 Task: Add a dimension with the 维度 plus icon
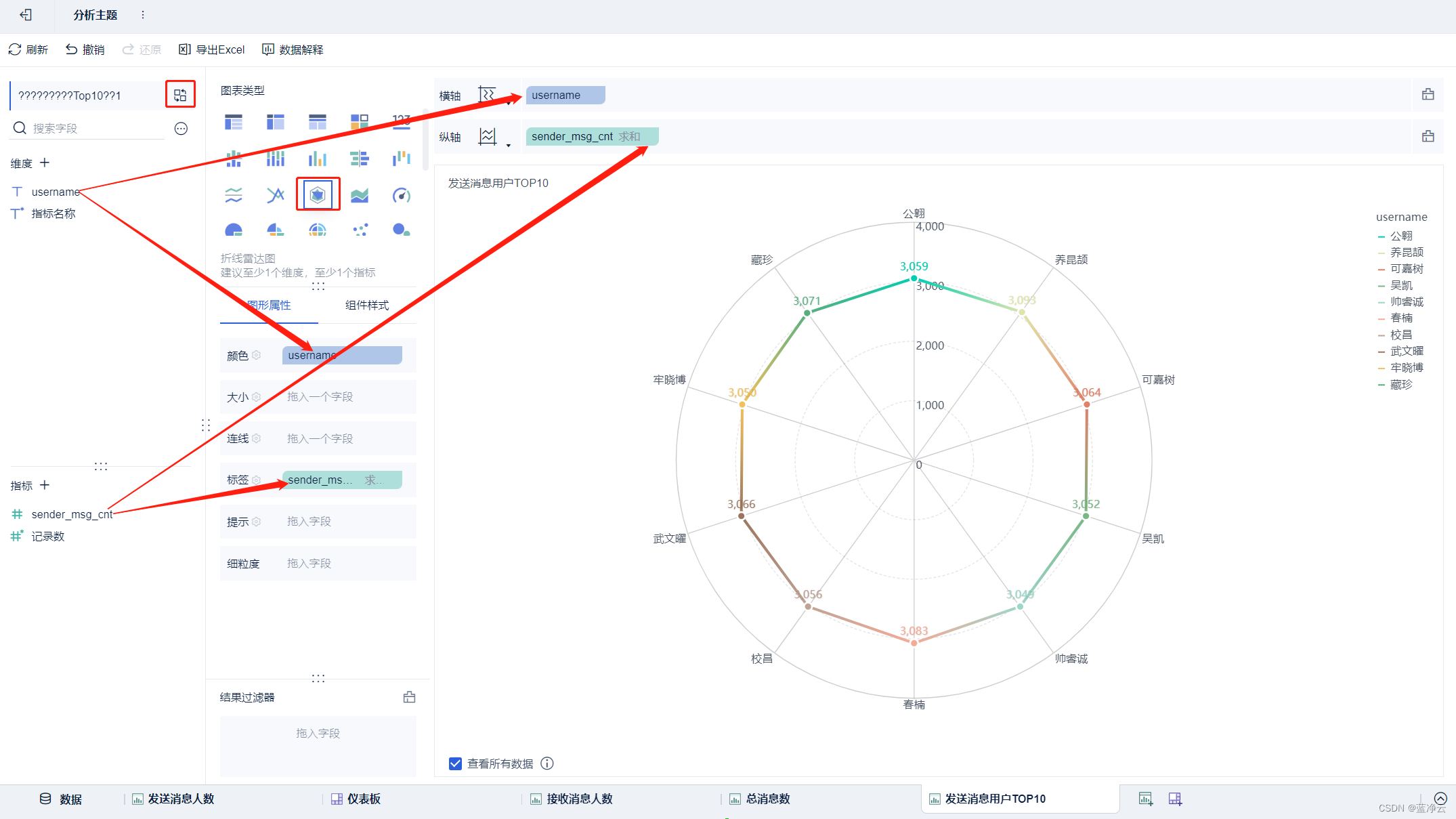tap(45, 163)
